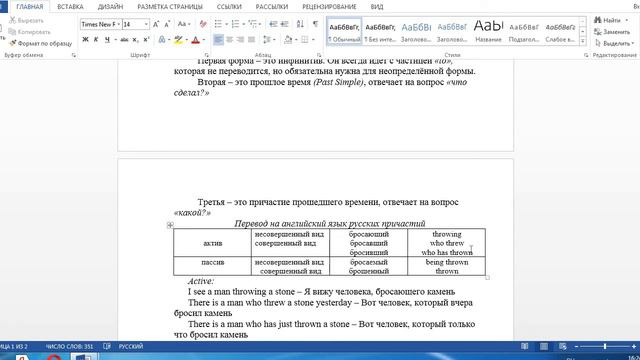Open the РЕЦЕНЗИРОВАНИЕ tab
The width and height of the screenshot is (640, 360).
[329, 7]
